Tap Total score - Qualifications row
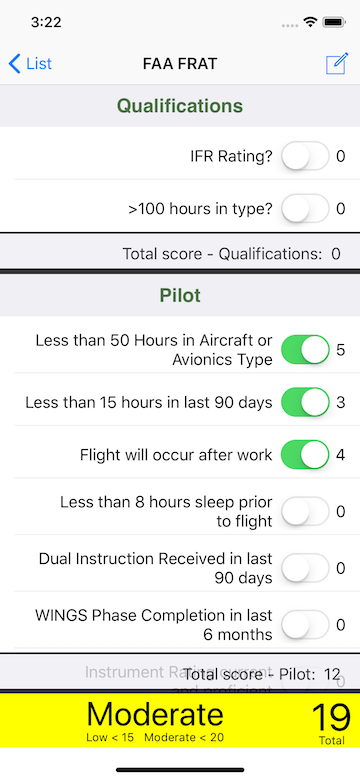Screen dimensions: 360x780 (180, 254)
